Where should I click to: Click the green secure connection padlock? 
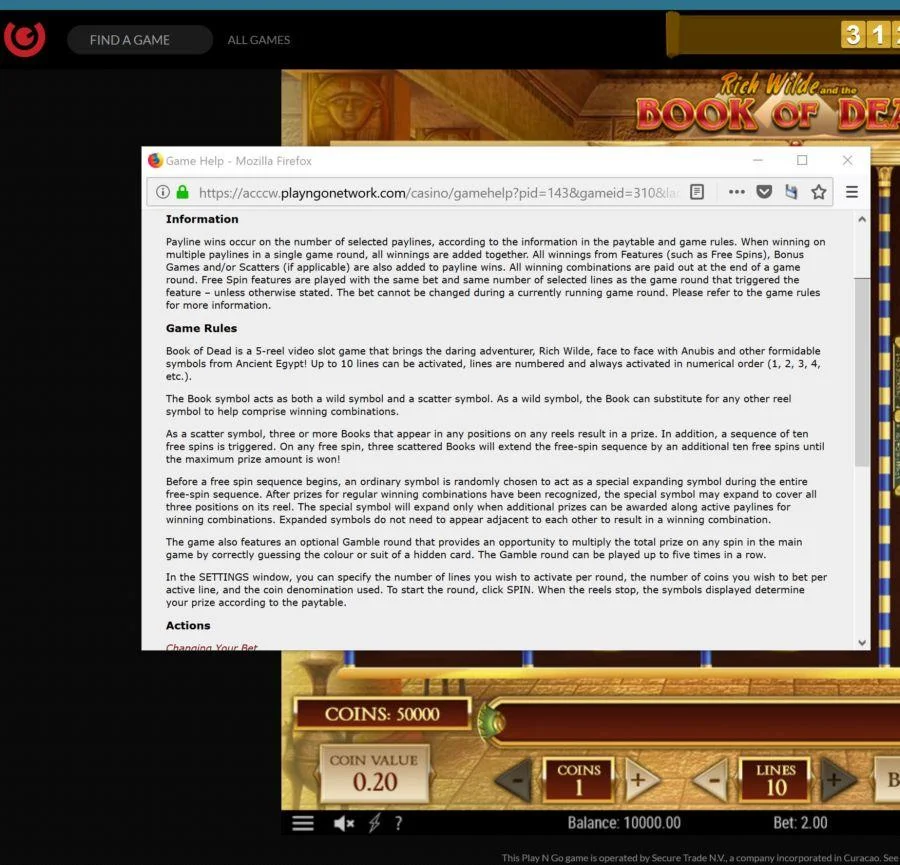point(183,192)
